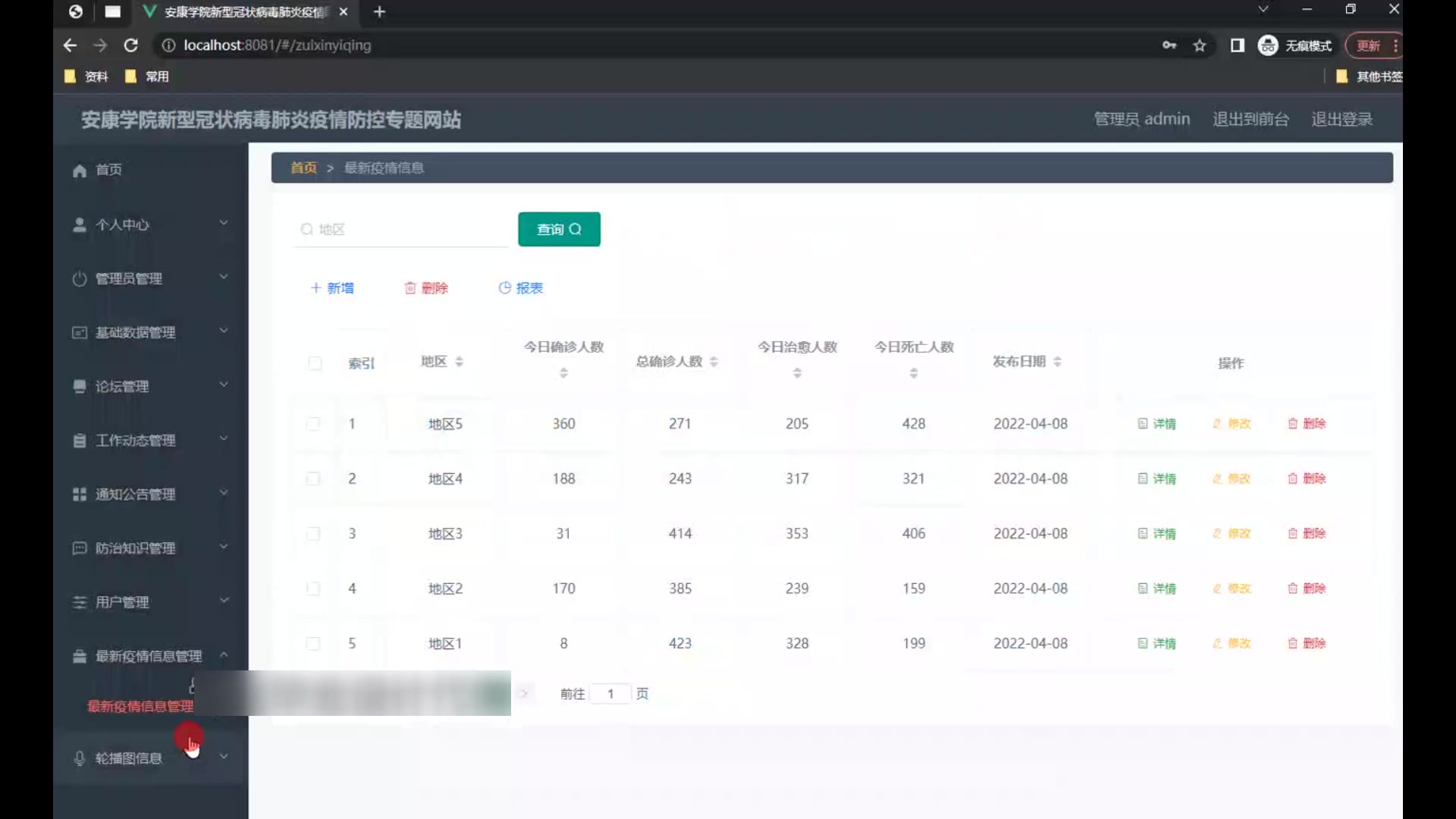
Task: Click the browser reload icon
Action: pyautogui.click(x=130, y=45)
